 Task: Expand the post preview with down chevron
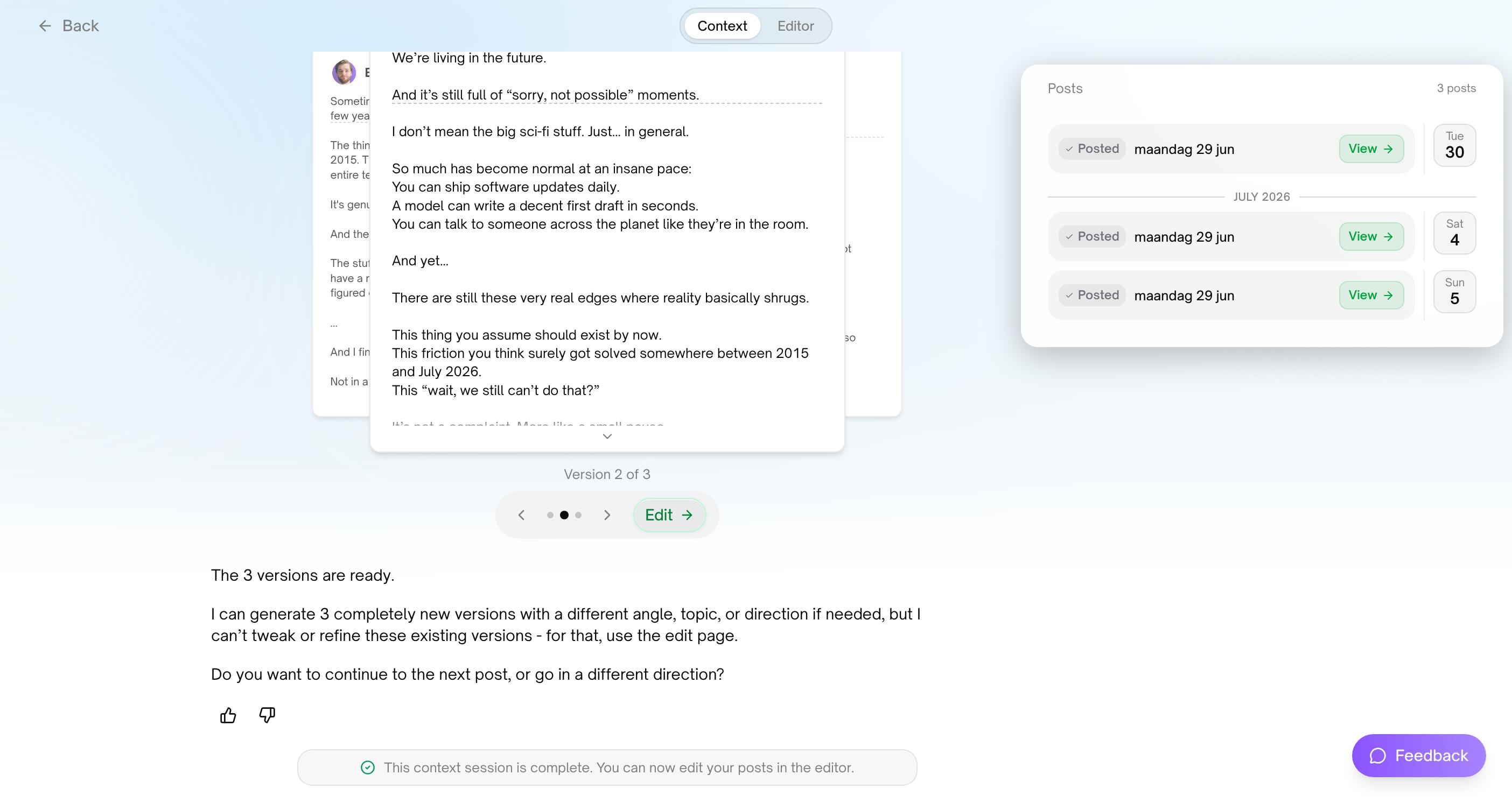(x=607, y=436)
